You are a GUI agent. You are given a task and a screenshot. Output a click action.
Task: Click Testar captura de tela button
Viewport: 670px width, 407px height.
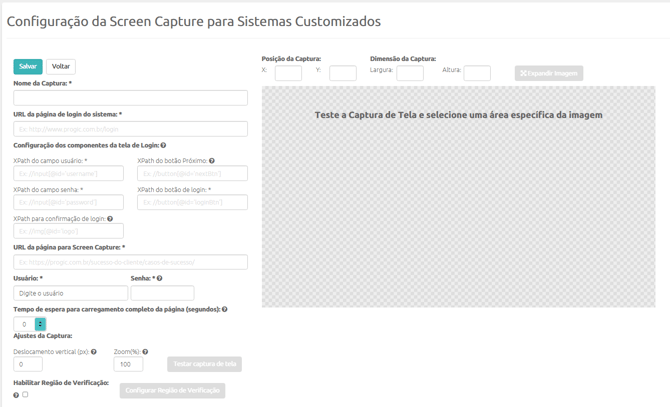pyautogui.click(x=204, y=364)
